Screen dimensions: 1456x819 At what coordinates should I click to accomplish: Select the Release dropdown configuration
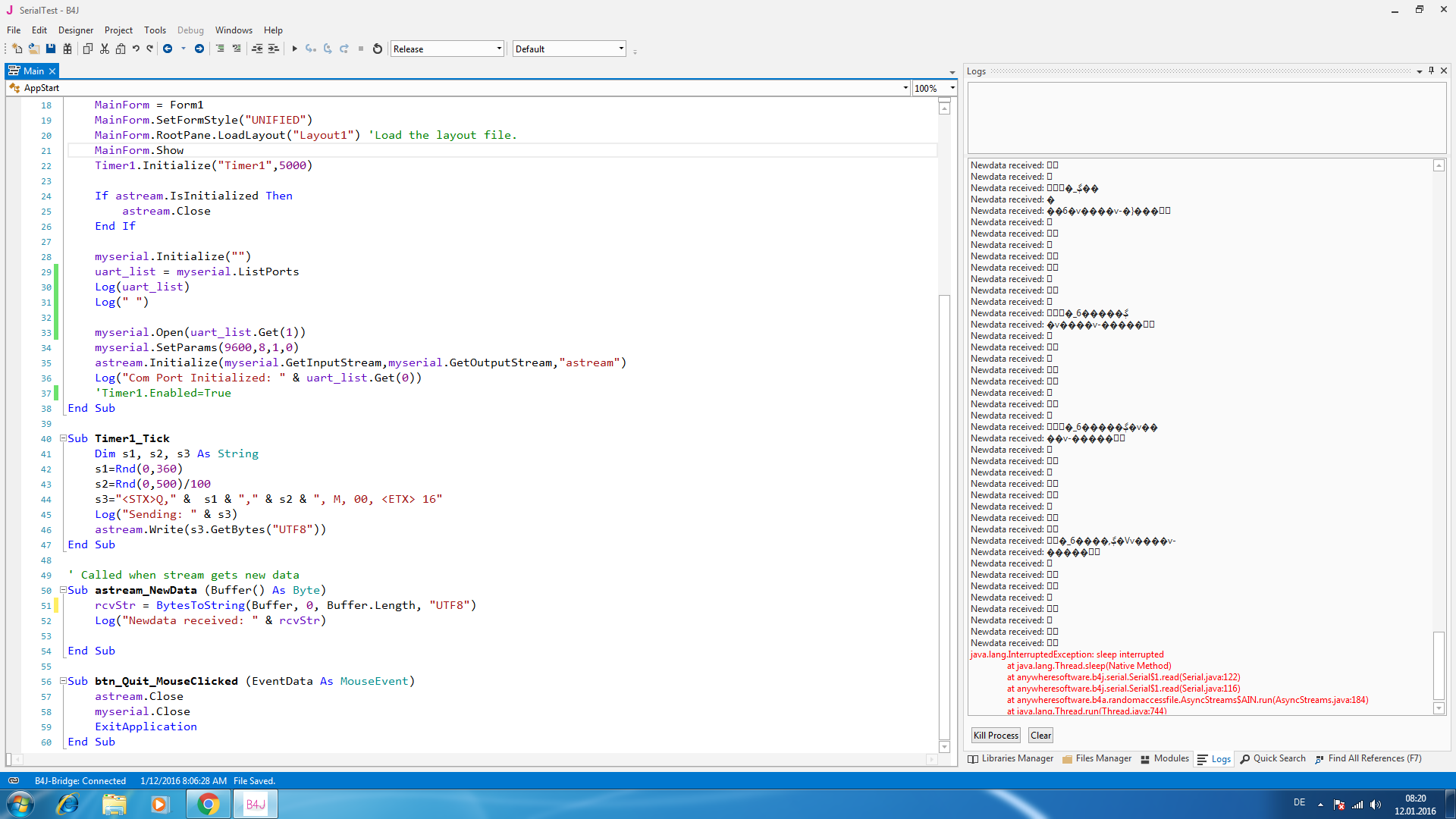pos(446,49)
